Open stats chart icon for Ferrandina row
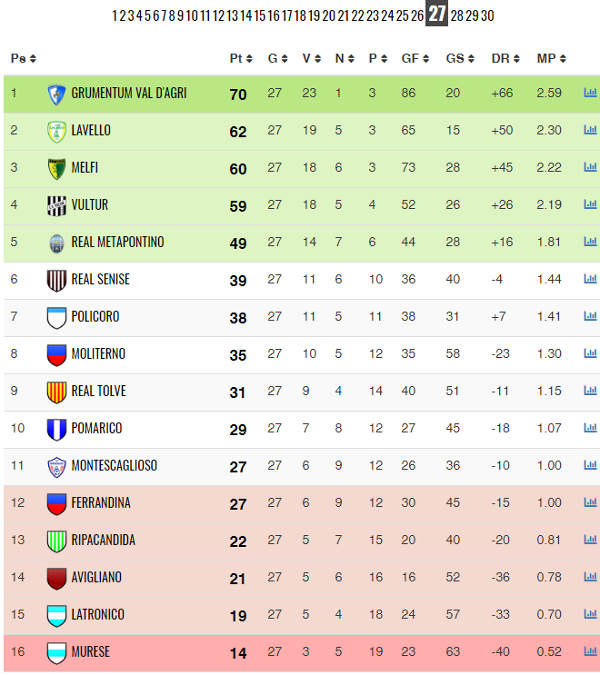 (590, 502)
